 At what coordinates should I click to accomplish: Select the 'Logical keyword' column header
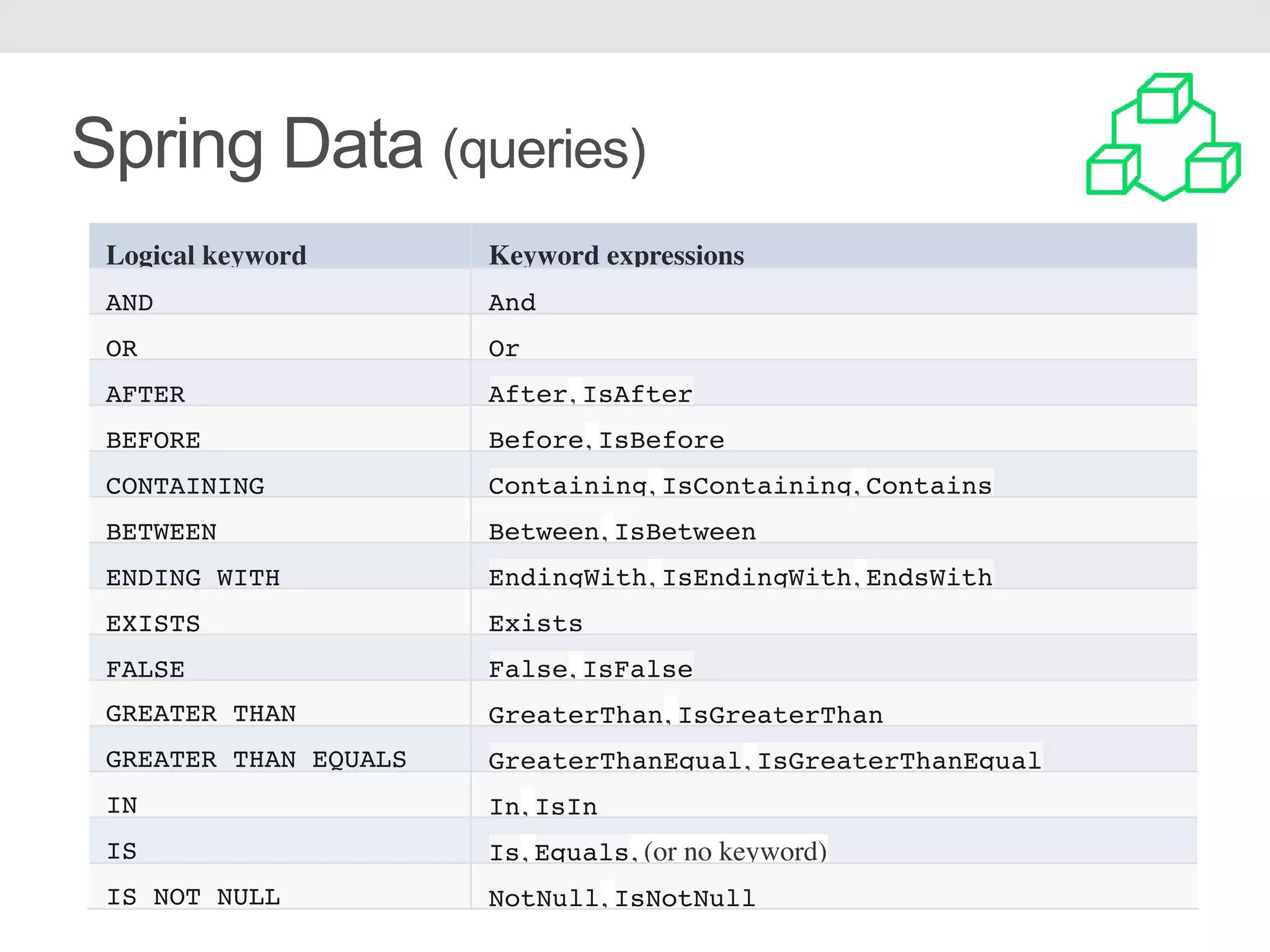tap(280, 246)
